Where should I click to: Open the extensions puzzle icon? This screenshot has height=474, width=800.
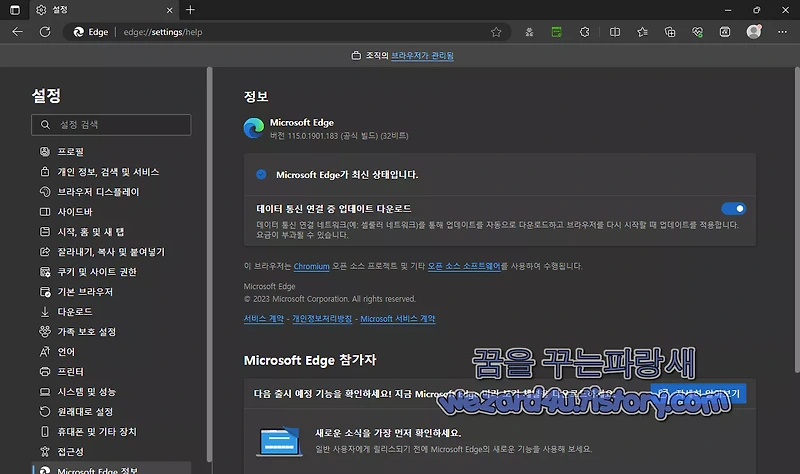584,32
